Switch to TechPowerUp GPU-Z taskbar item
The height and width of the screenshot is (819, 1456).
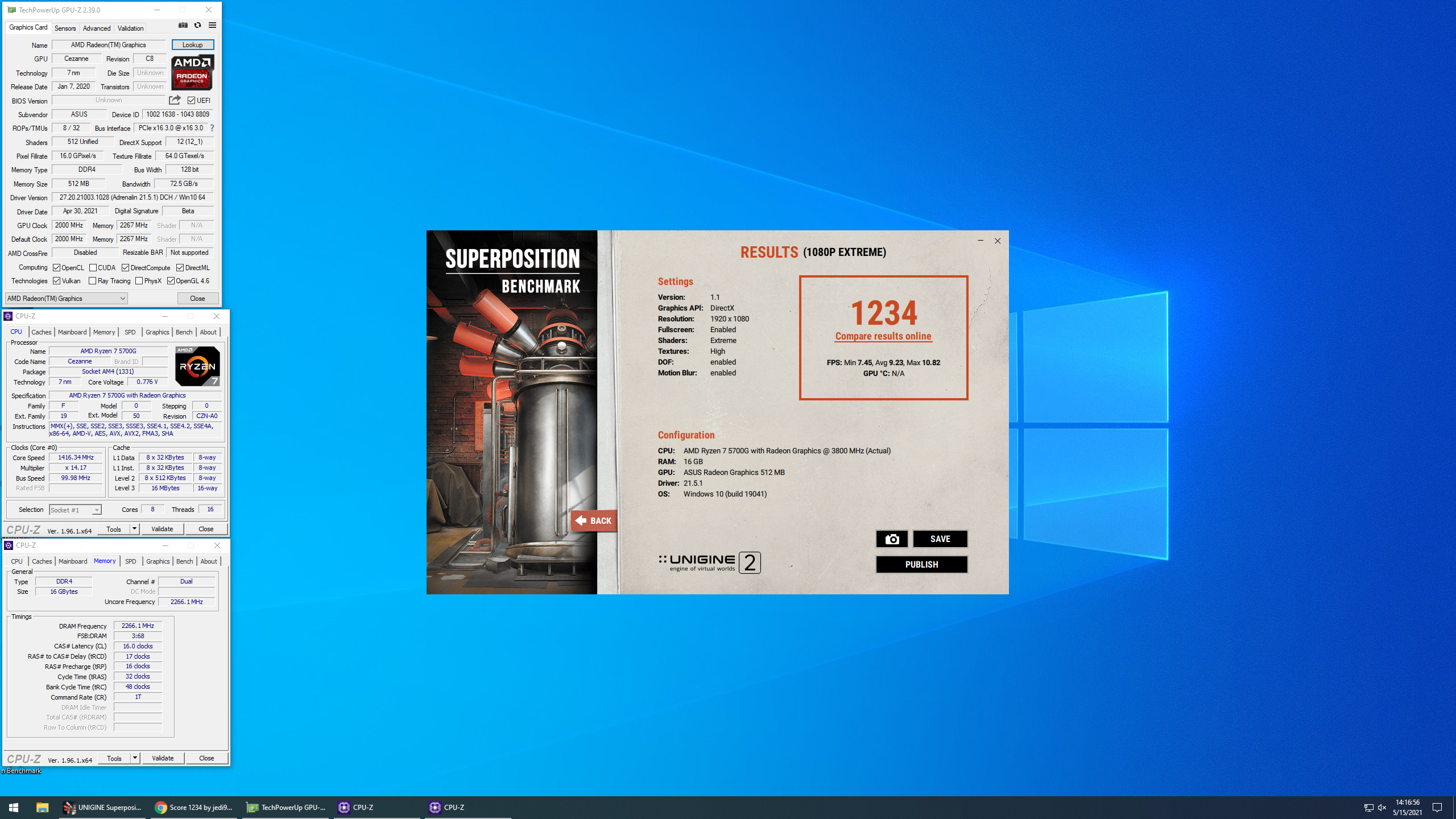[x=286, y=807]
